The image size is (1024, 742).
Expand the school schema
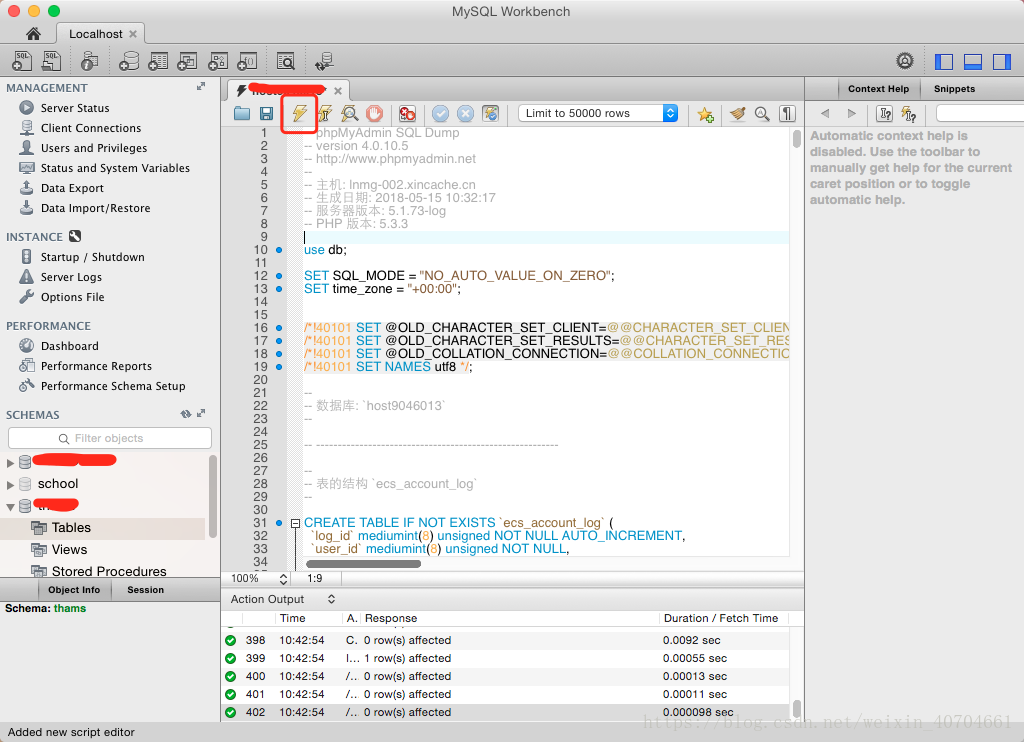tap(10, 485)
